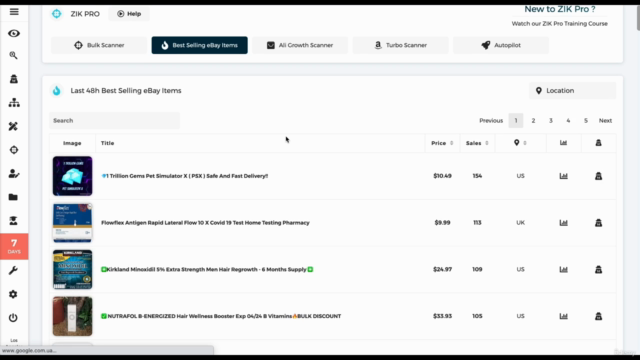Sort by location pin column header

tap(520, 143)
